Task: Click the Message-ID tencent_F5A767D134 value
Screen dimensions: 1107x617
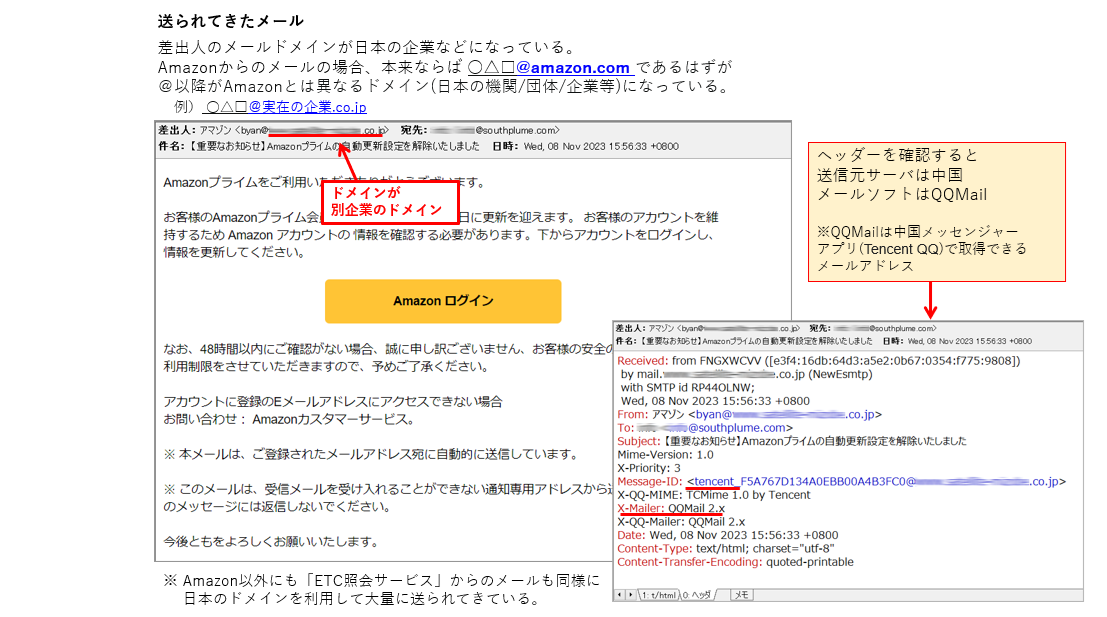Action: pyautogui.click(x=876, y=481)
